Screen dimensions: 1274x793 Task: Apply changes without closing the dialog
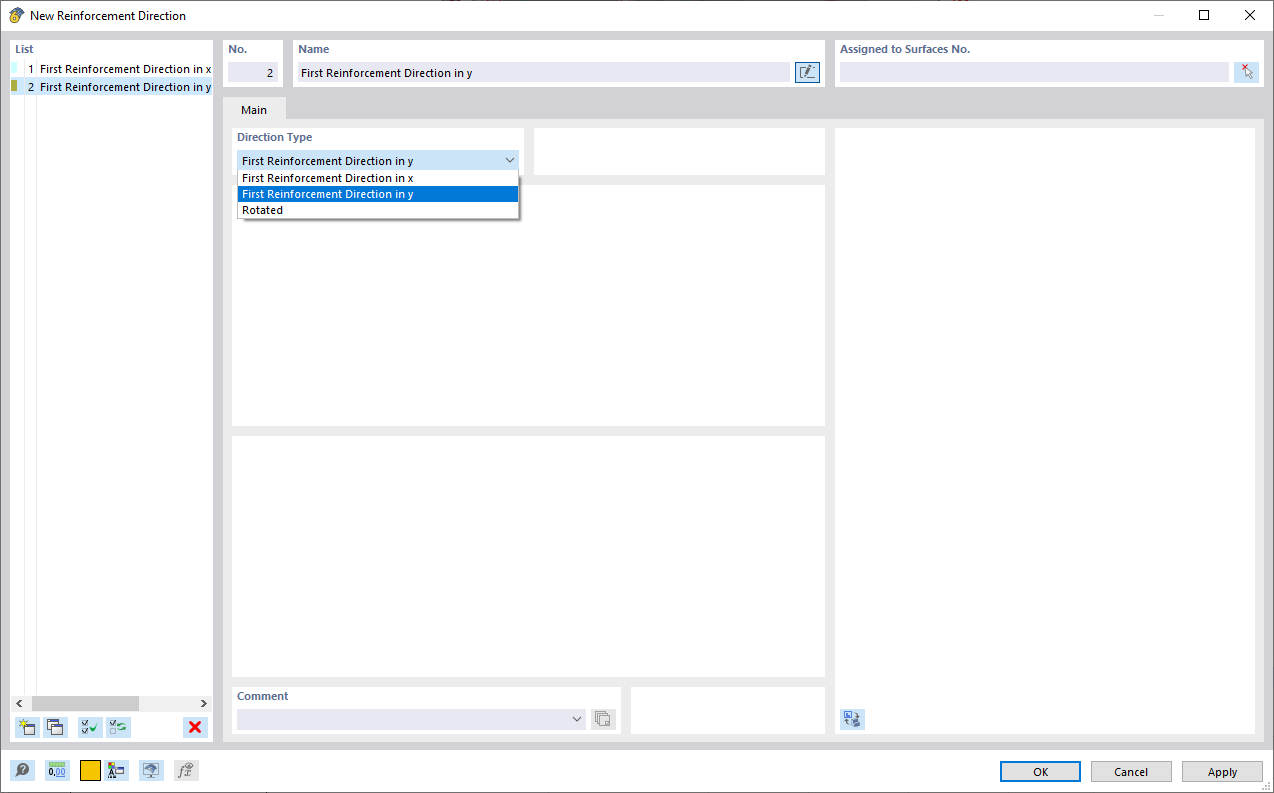(1222, 771)
